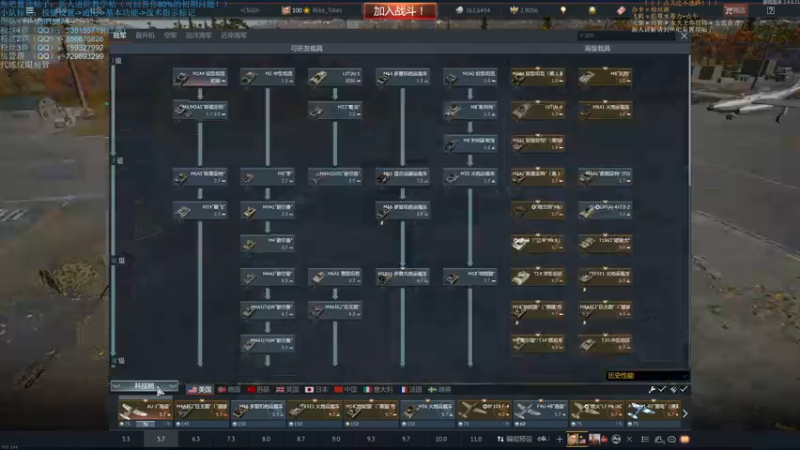Select the M18 tank destroyer card
This screenshot has height=450, width=800.
470,277
